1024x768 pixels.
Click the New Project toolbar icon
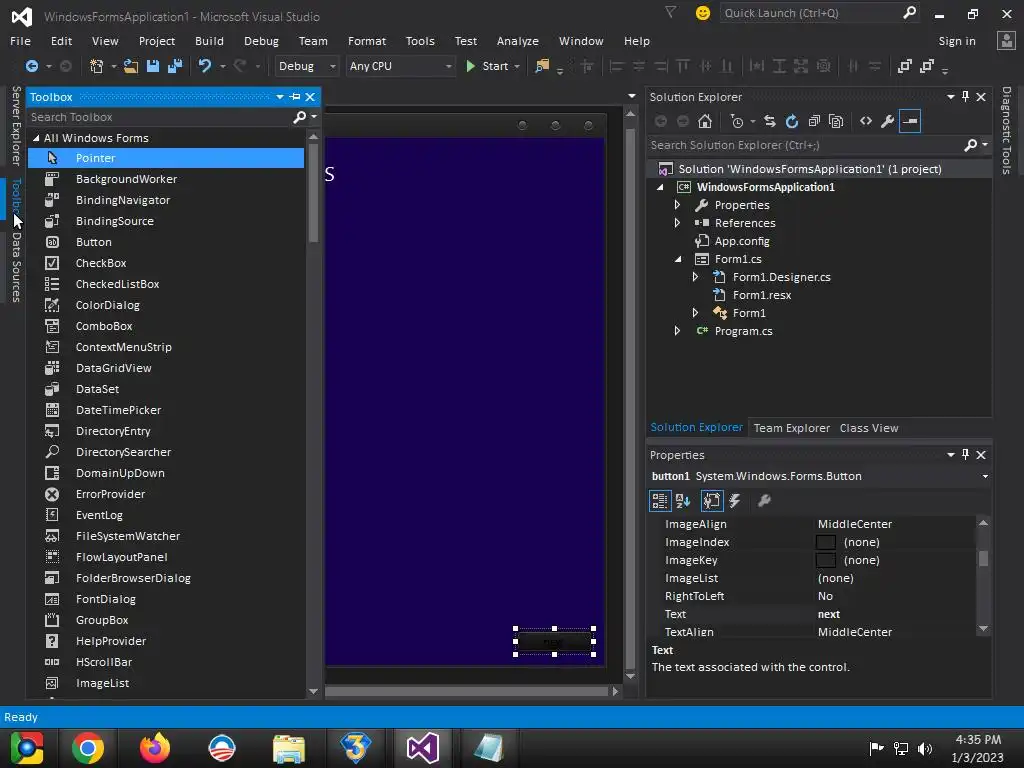coord(97,66)
